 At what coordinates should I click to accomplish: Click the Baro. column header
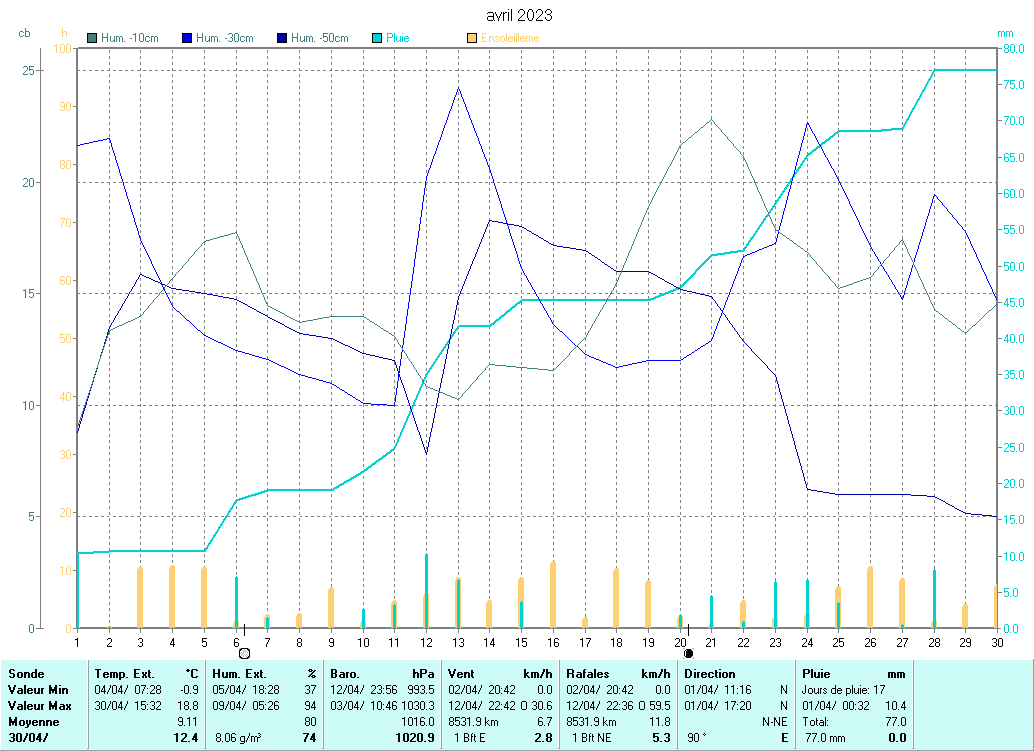(345, 674)
